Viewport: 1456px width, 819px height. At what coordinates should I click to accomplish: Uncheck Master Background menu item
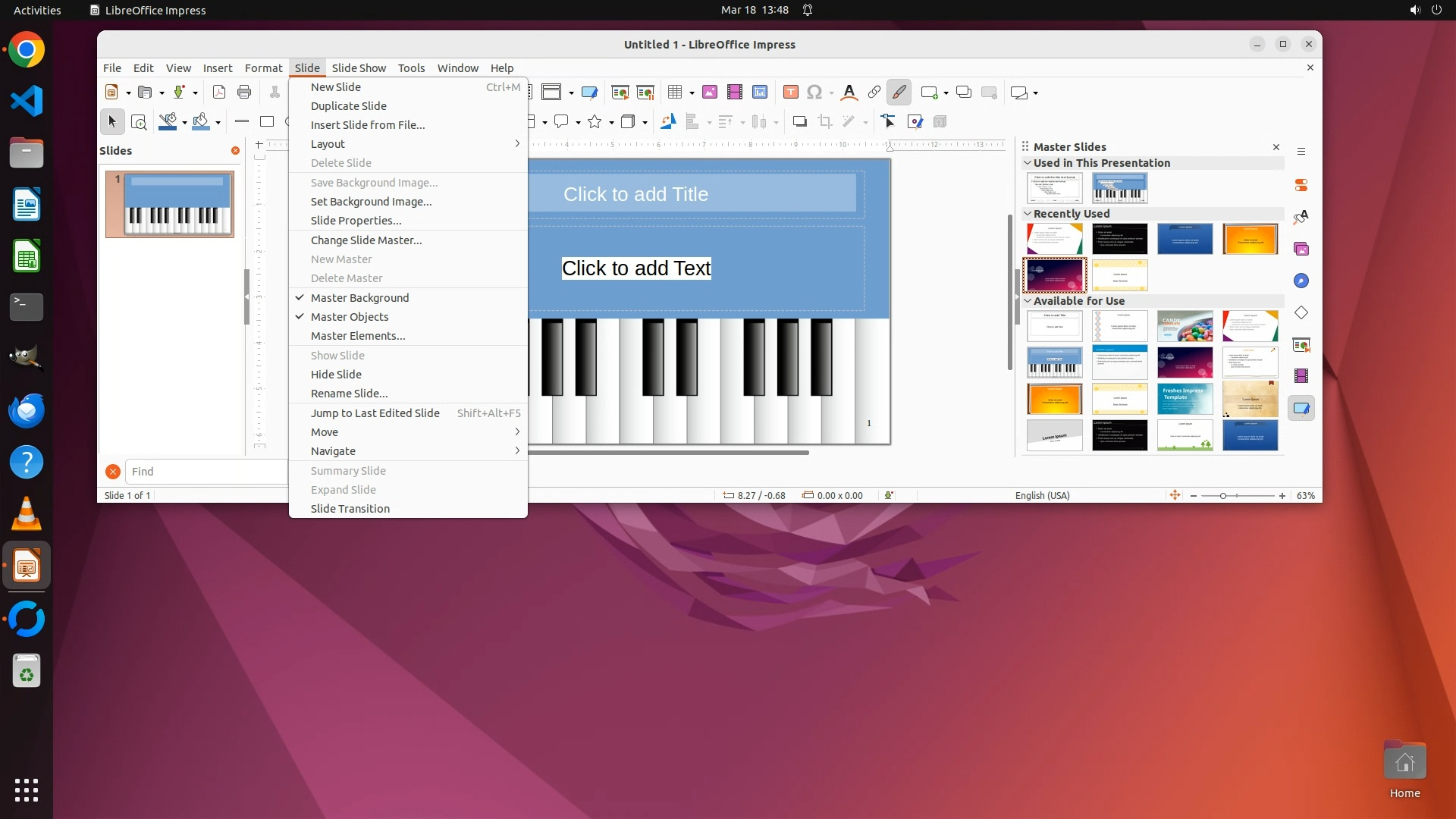359,298
